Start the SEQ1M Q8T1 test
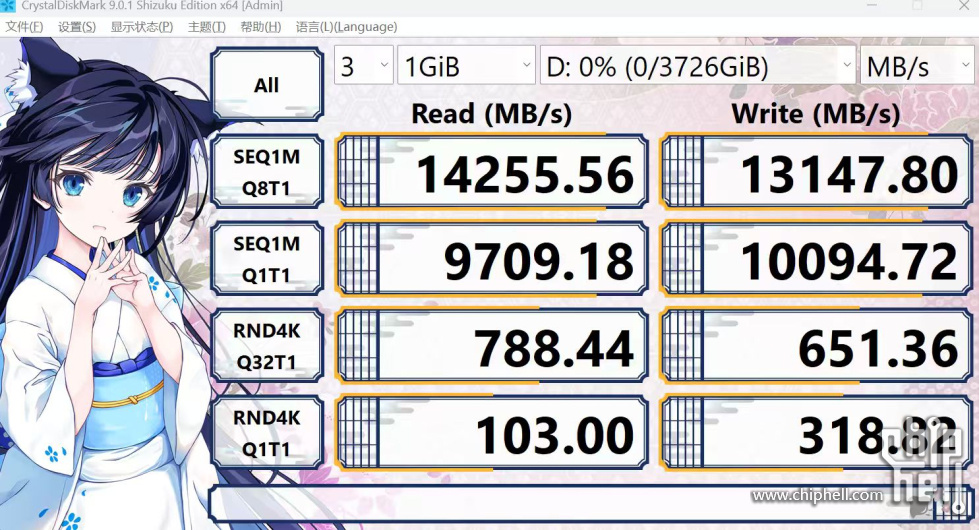This screenshot has width=979, height=530. (266, 172)
